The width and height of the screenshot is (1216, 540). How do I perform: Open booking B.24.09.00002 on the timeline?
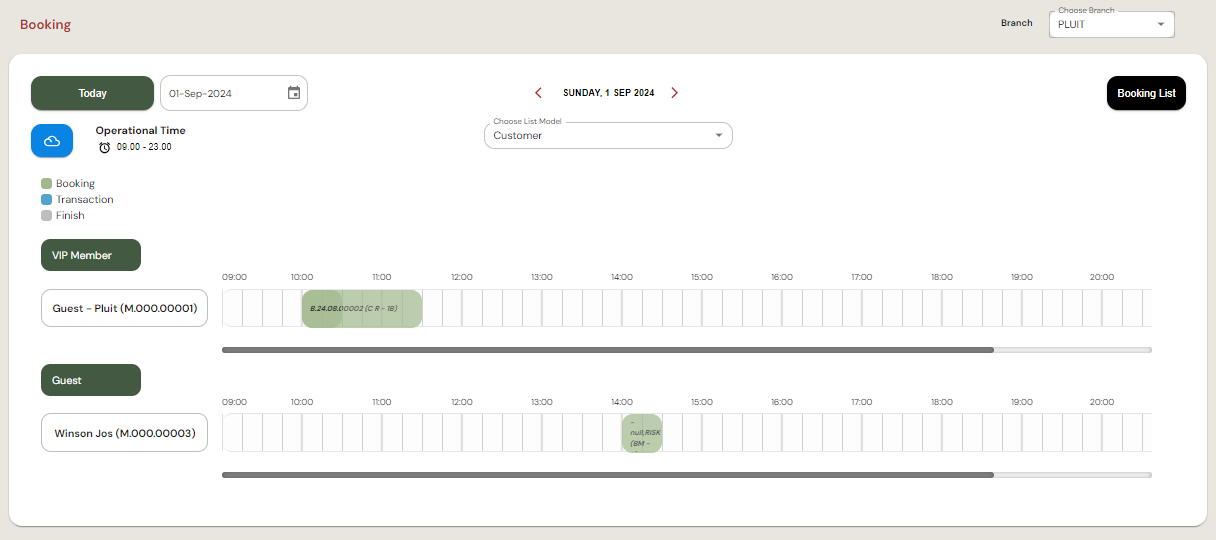(x=361, y=309)
